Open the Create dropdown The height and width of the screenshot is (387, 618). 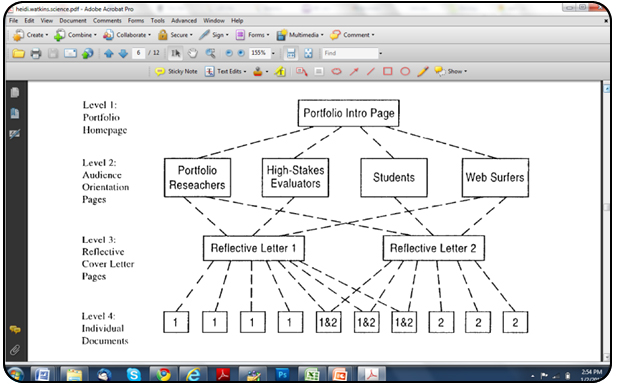click(x=30, y=35)
